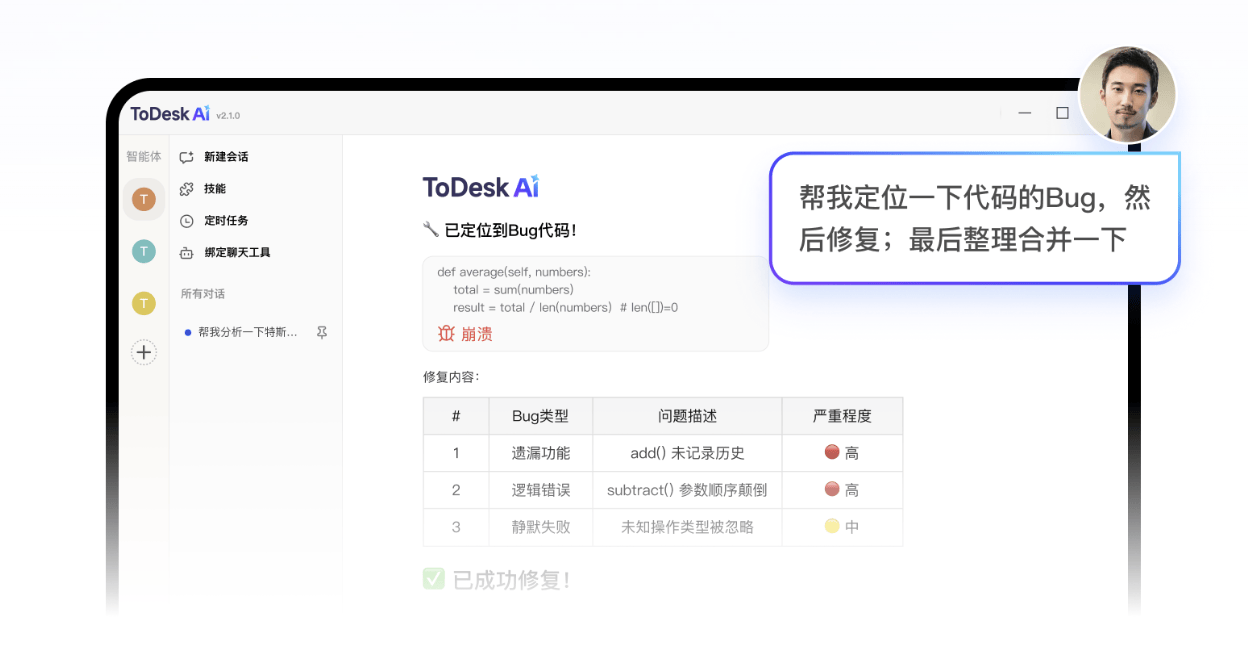Click the green checkmark beside 已成功修复
This screenshot has width=1248, height=663.
tap(433, 579)
